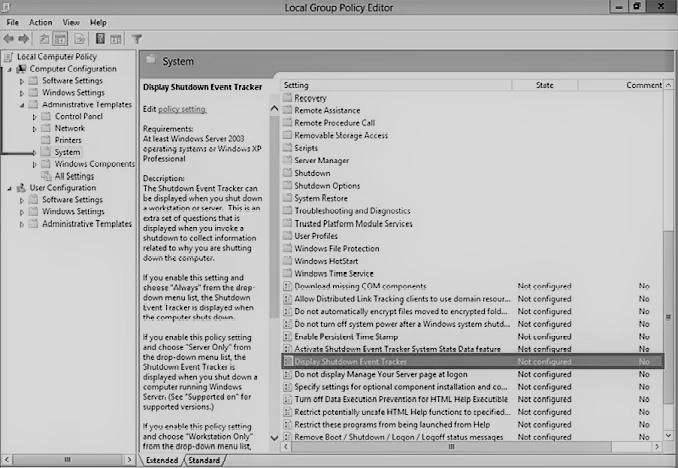Select the System node in the tree
The image size is (678, 468).
67,152
